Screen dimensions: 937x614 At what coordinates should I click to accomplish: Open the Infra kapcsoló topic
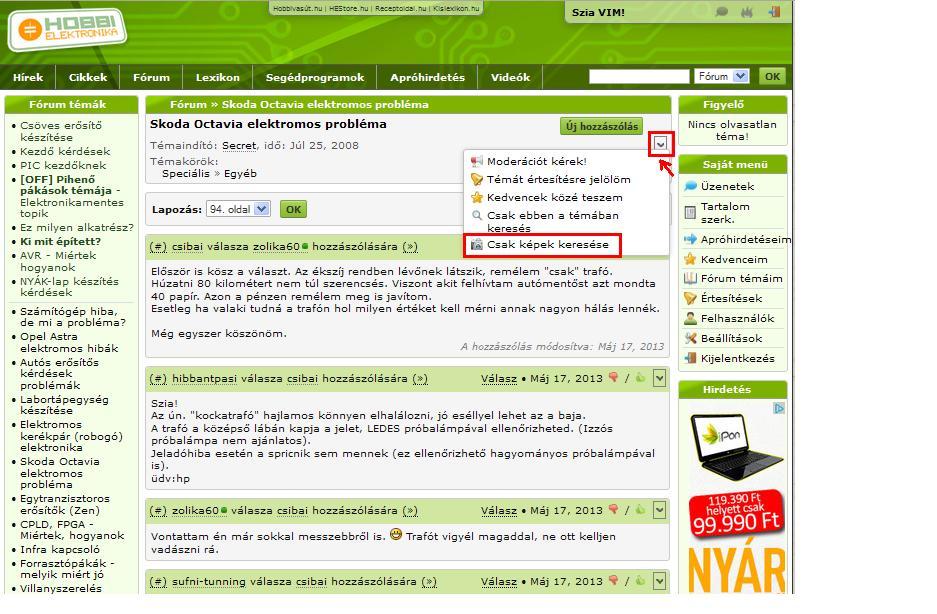[x=60, y=549]
